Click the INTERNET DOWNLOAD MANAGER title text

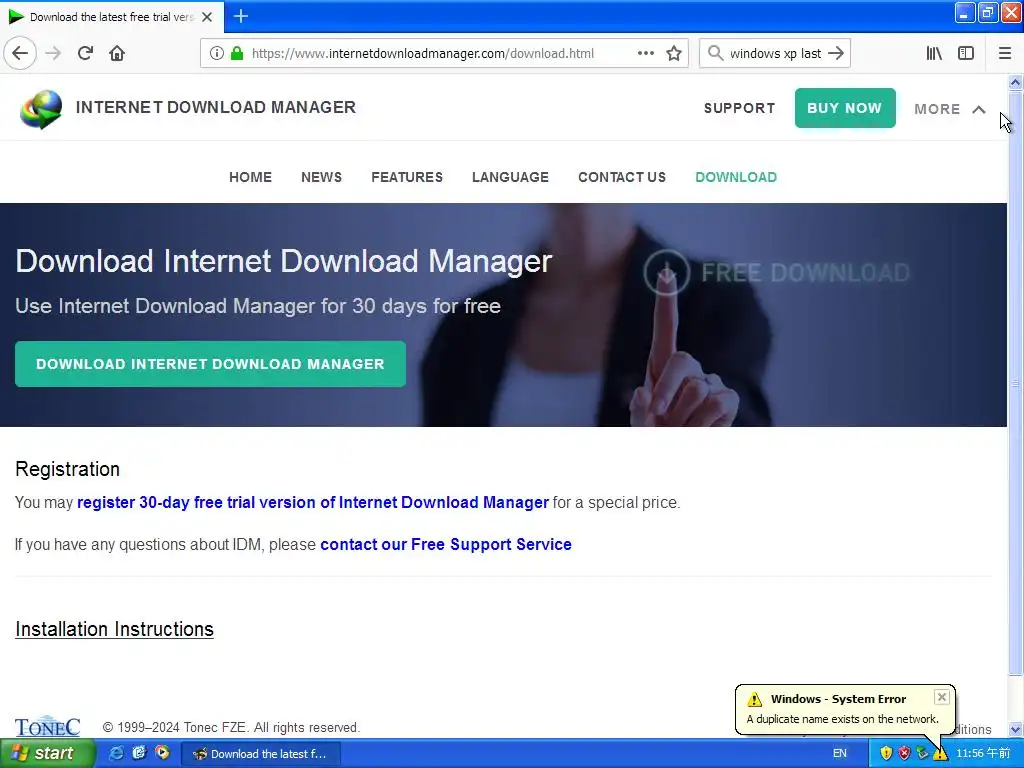click(216, 107)
